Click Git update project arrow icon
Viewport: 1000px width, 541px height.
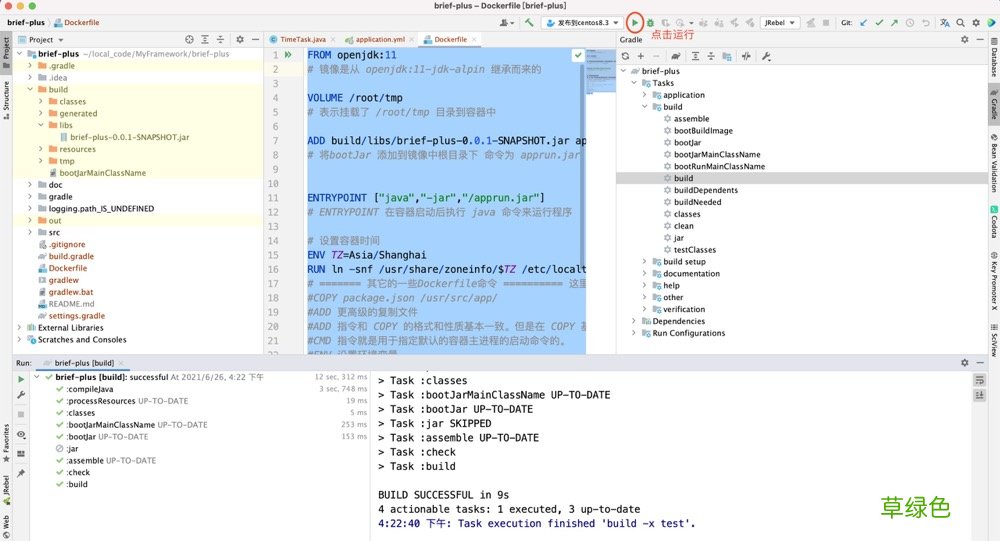(864, 22)
